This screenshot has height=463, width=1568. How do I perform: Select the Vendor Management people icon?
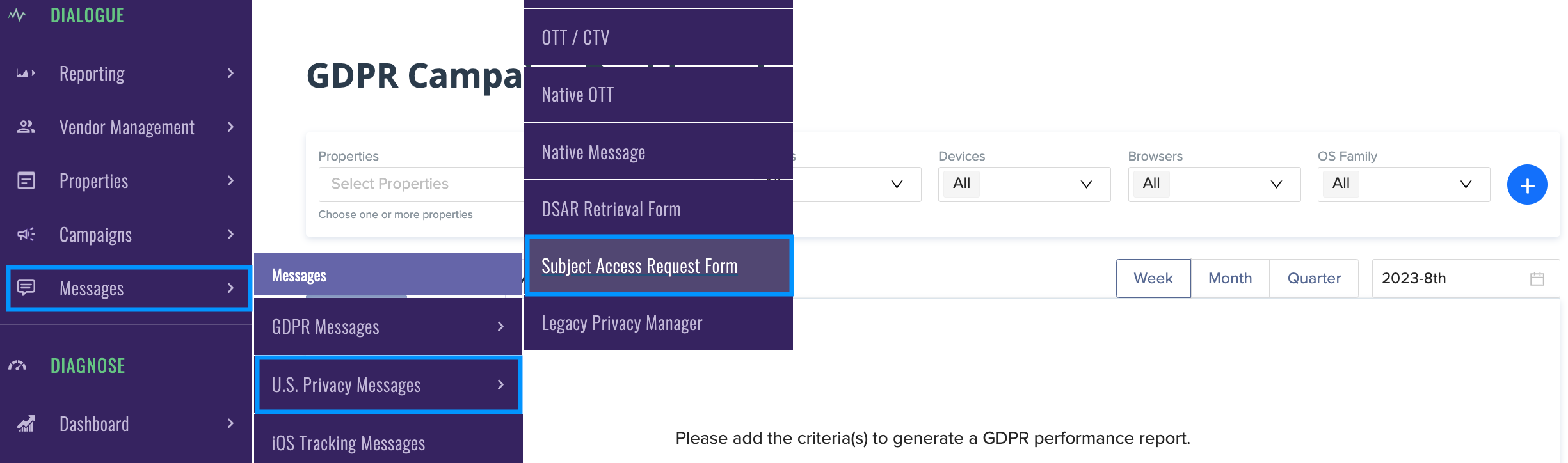point(26,127)
